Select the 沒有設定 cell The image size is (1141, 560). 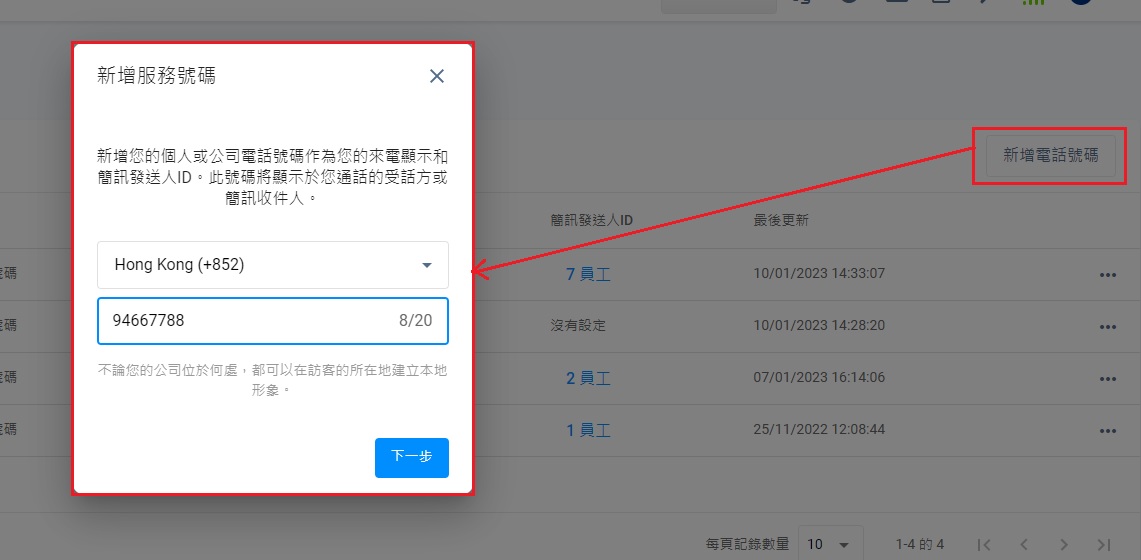578,326
